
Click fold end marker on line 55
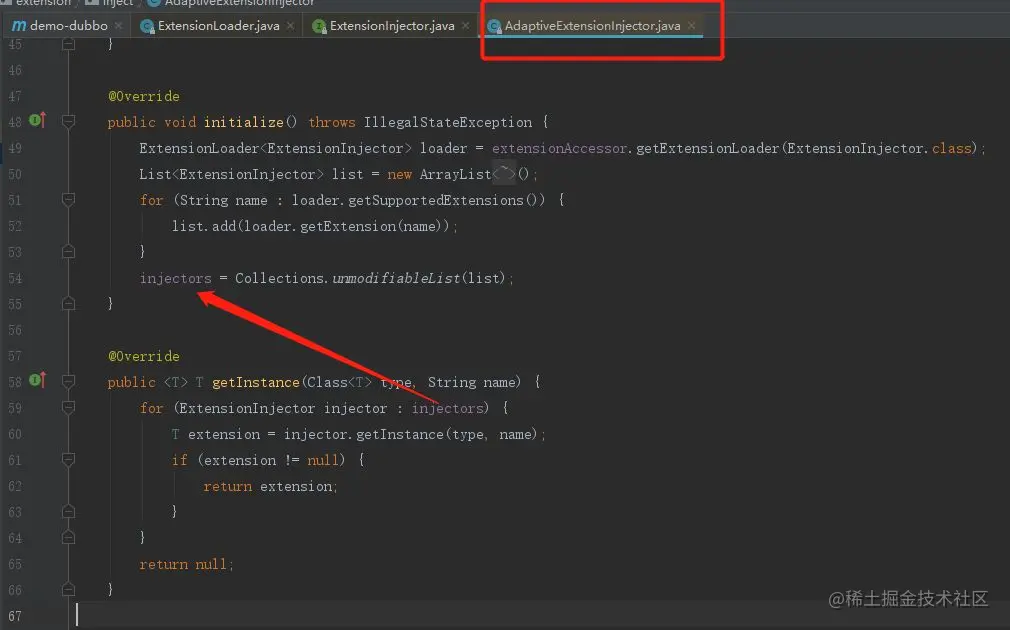68,303
